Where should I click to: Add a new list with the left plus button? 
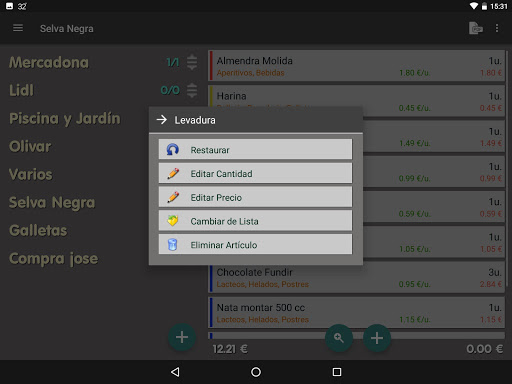click(182, 337)
